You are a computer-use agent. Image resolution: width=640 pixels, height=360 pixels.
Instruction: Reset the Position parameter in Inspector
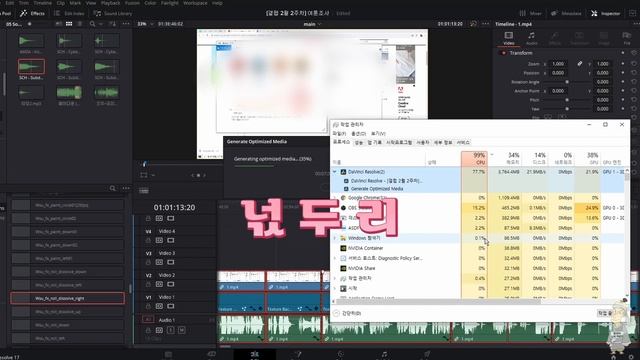pyautogui.click(x=633, y=73)
